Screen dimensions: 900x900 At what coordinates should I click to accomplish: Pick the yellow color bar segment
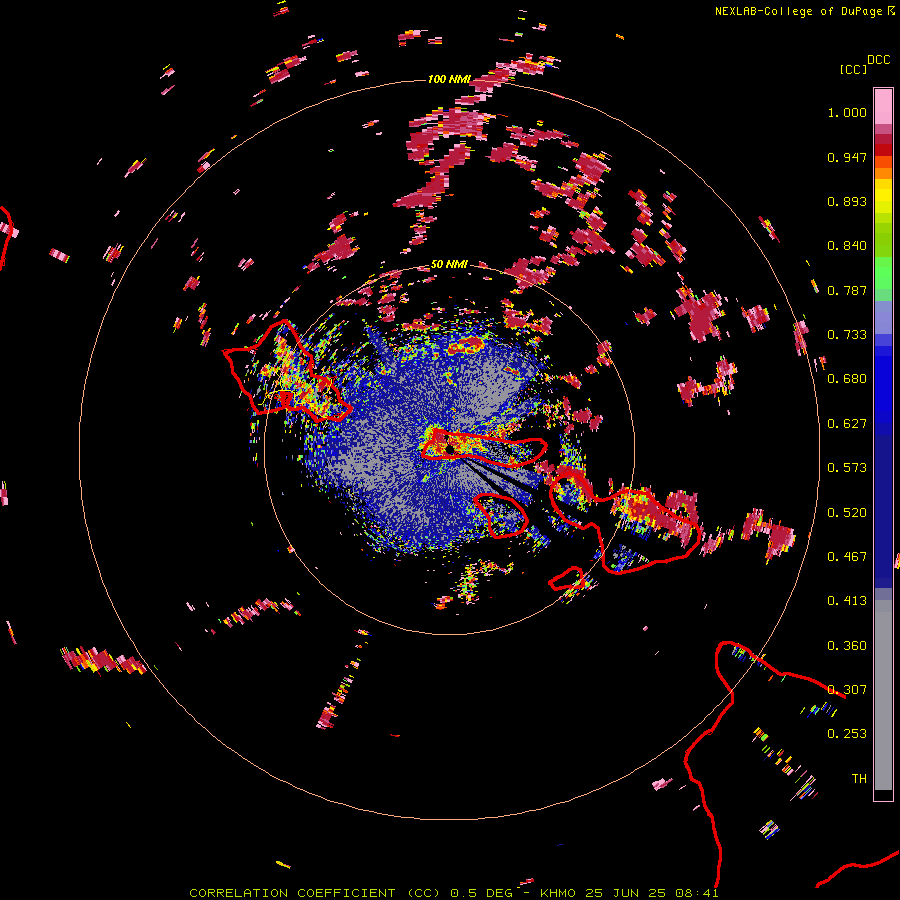[x=883, y=197]
